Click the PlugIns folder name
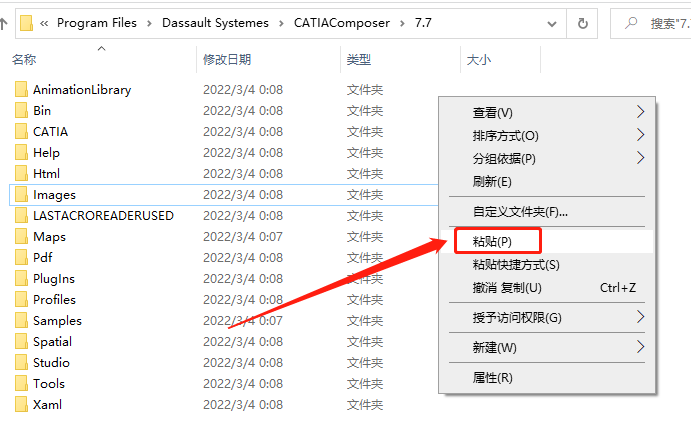Viewport: 691px width, 434px height. coord(54,279)
